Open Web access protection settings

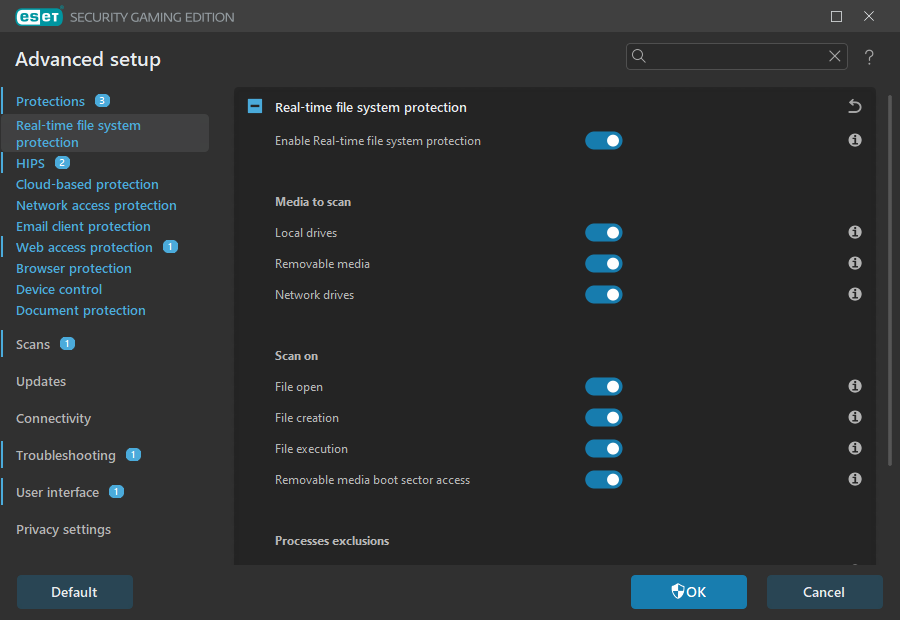[x=84, y=247]
